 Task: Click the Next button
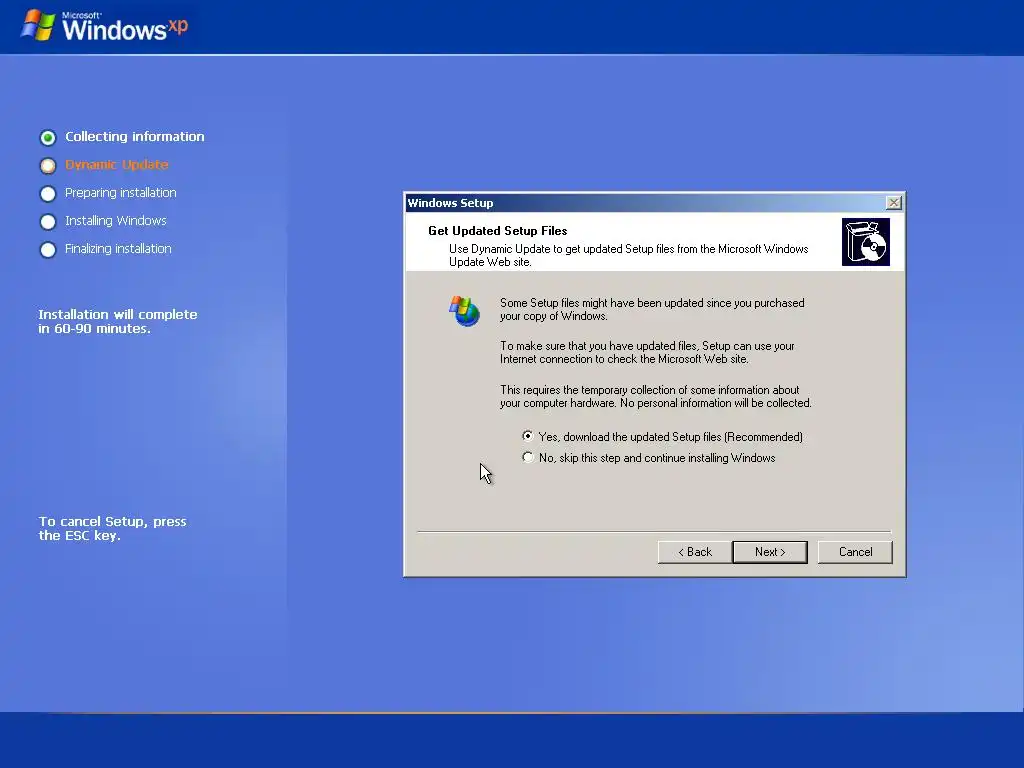(x=770, y=552)
